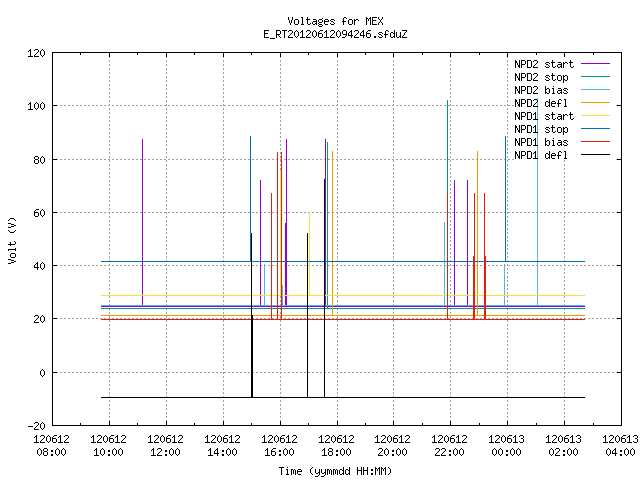
Task: Click the x-axis tick label 120612 08:00
Action: 51,446
